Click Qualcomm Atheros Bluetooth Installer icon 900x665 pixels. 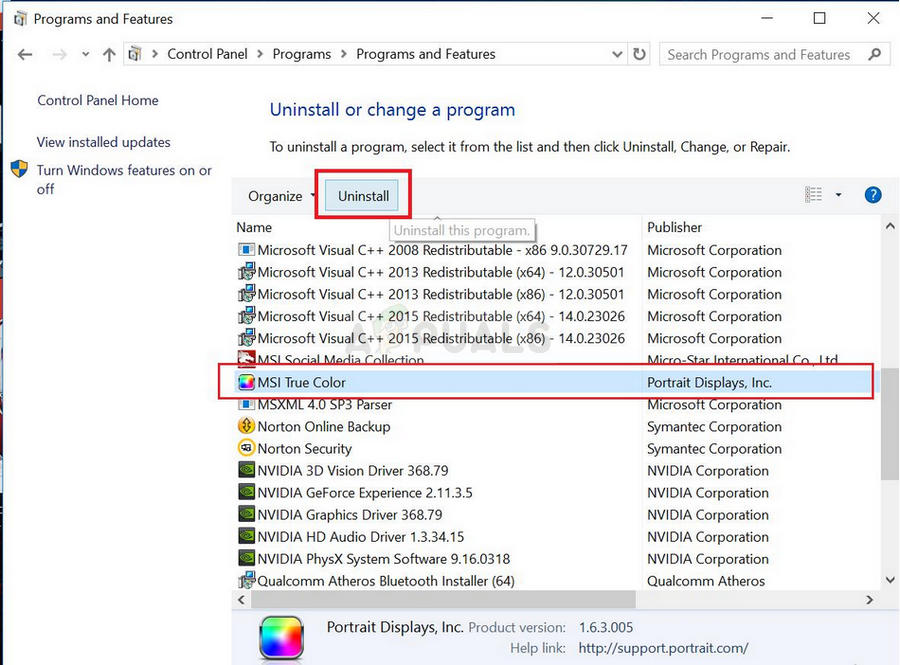(x=246, y=580)
